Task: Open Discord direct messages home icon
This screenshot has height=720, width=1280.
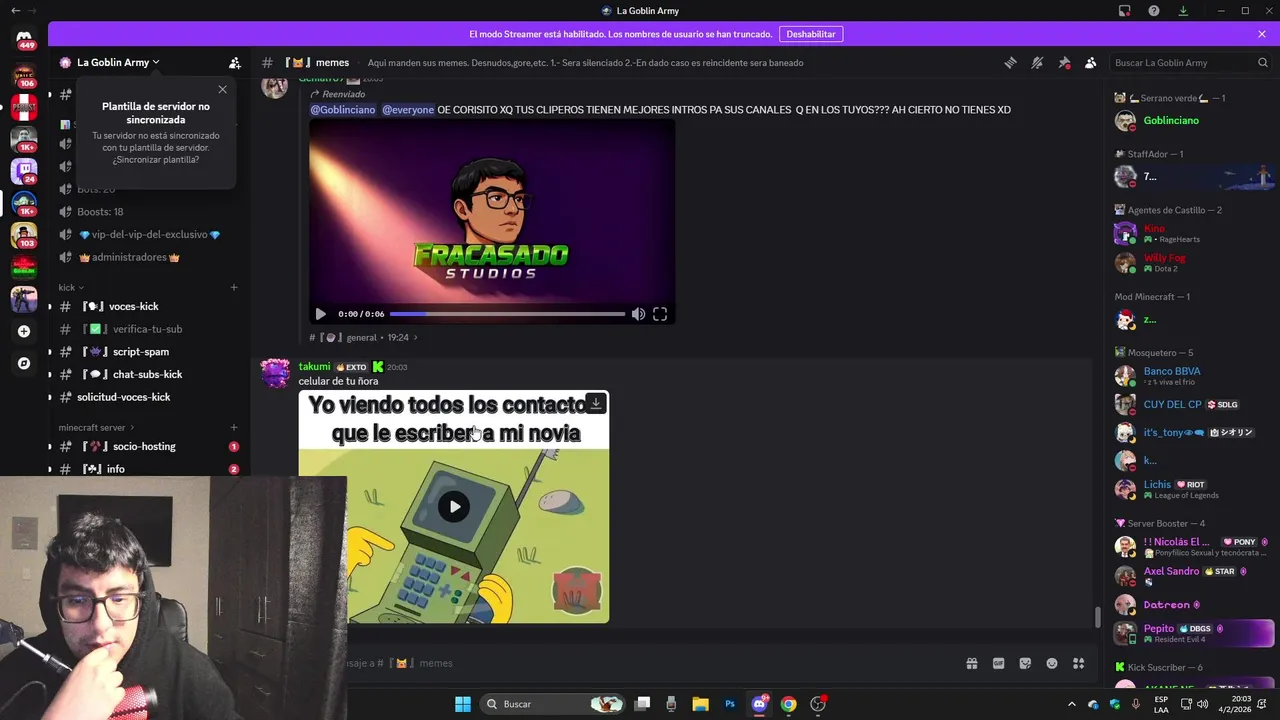Action: click(24, 39)
